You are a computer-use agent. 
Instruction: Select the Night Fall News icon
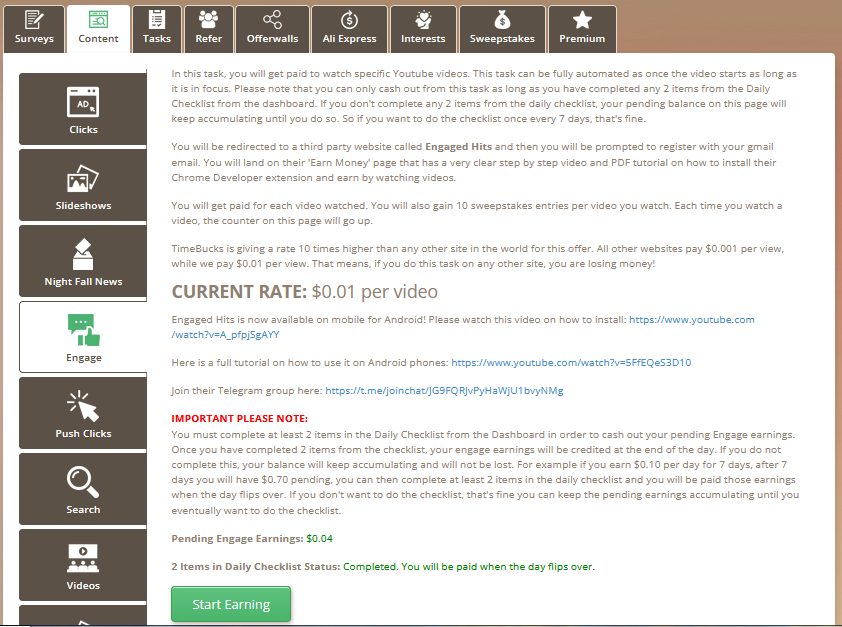(x=83, y=253)
